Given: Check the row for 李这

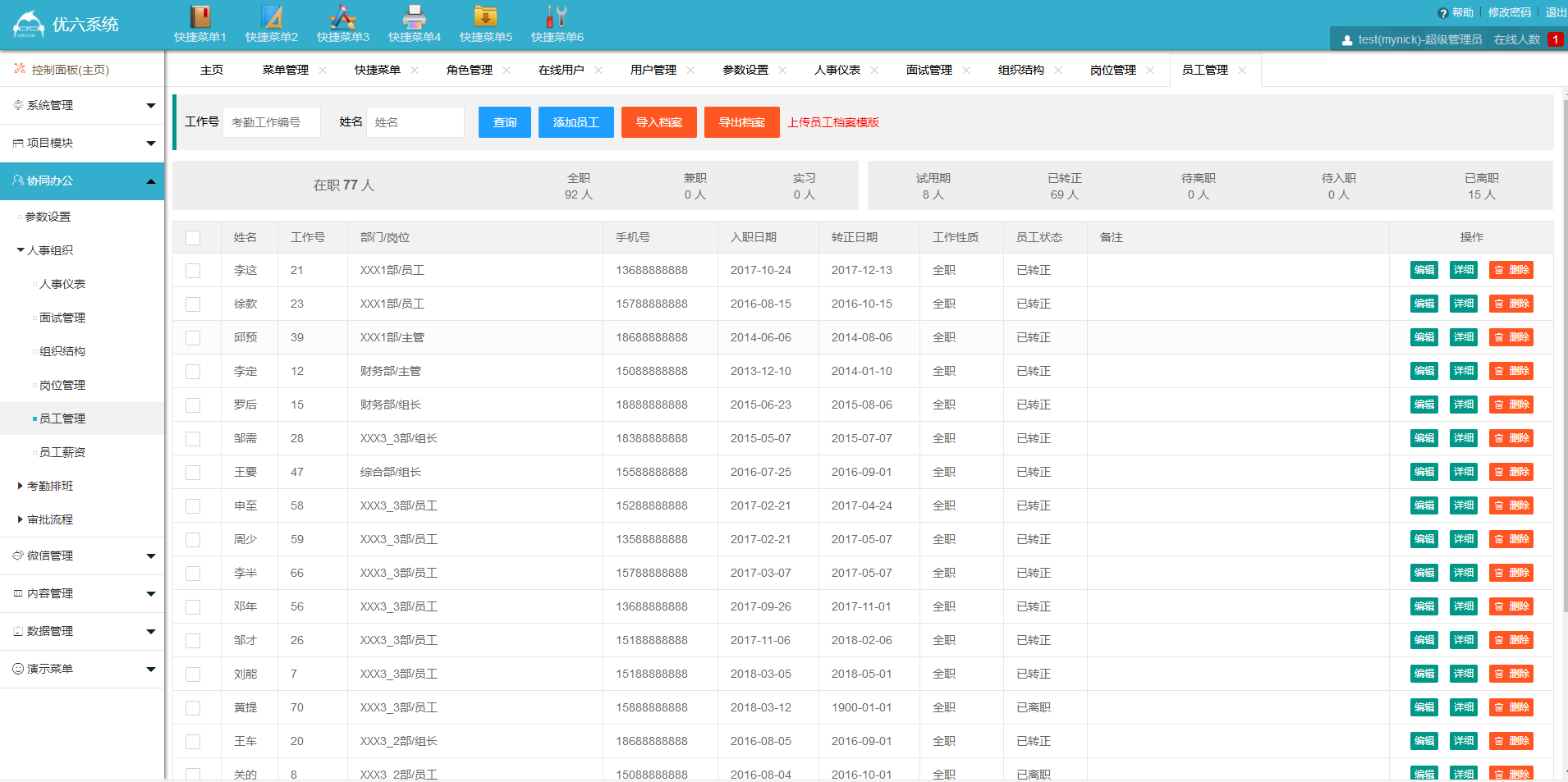Looking at the screenshot, I should pyautogui.click(x=193, y=271).
